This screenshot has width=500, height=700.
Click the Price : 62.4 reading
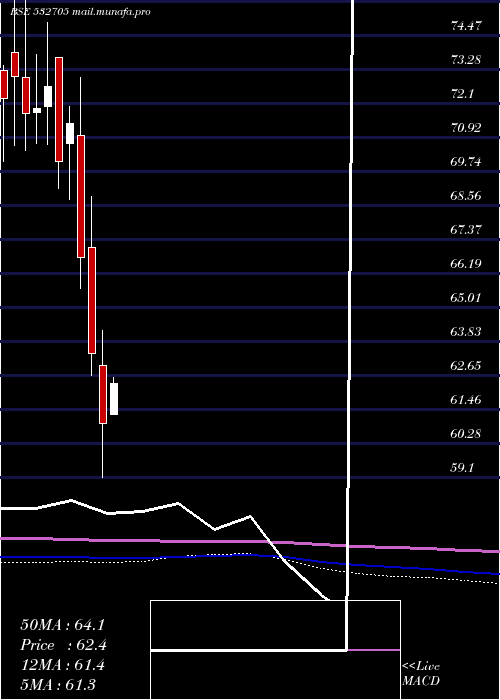pos(63,645)
